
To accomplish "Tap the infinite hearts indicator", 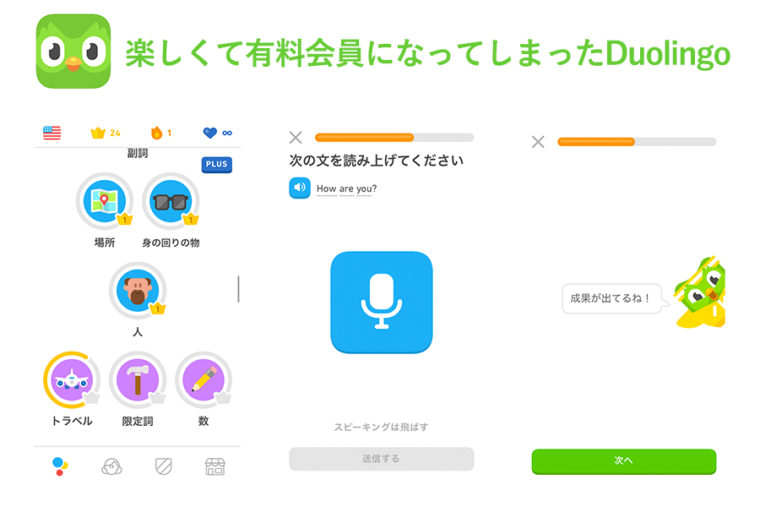I will [x=217, y=132].
